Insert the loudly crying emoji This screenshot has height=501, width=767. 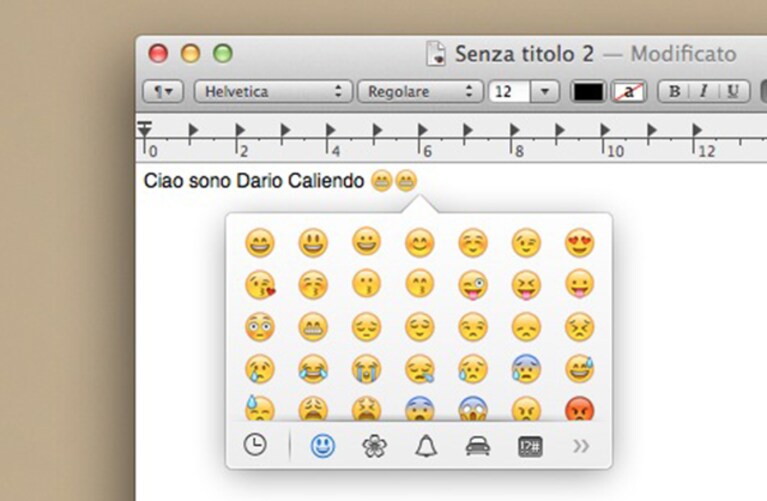[366, 369]
